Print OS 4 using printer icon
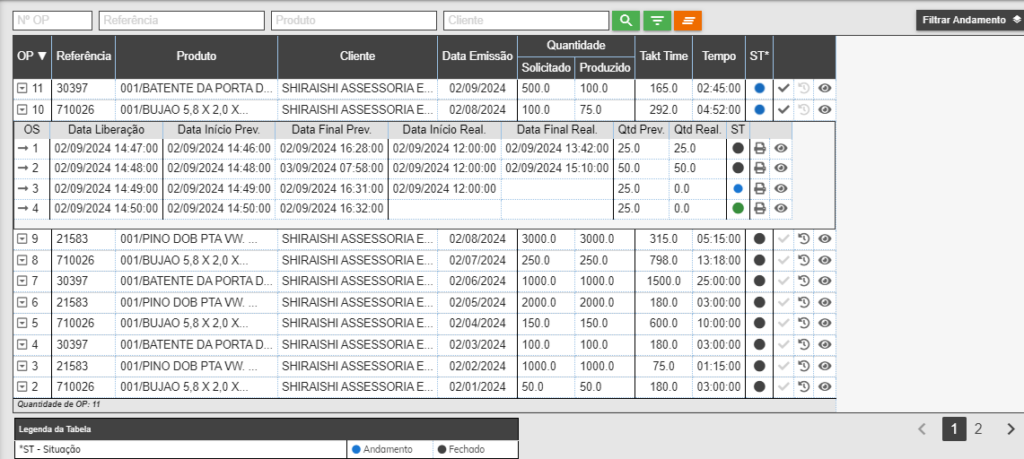1024x459 pixels. click(760, 208)
